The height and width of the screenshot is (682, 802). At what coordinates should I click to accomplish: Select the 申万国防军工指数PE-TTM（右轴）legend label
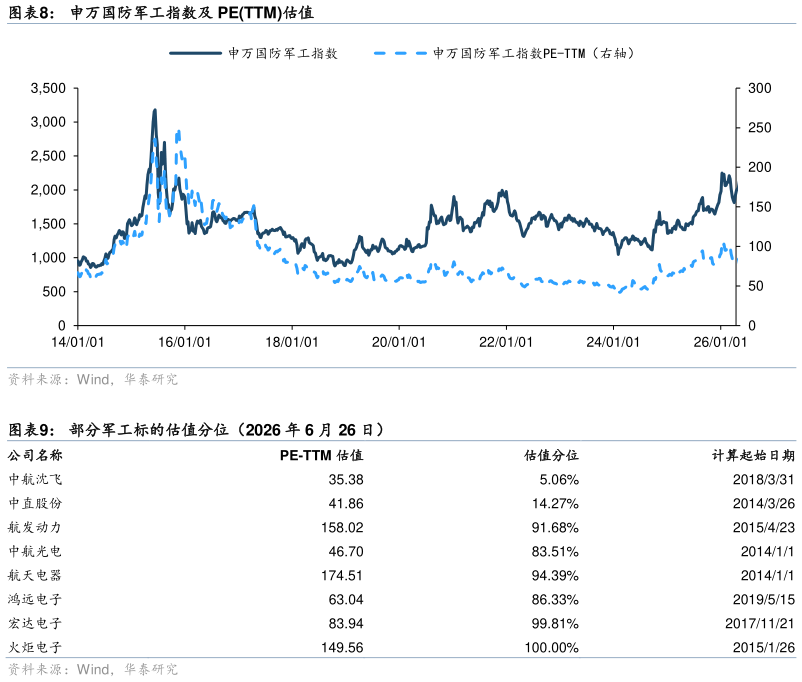click(x=533, y=53)
